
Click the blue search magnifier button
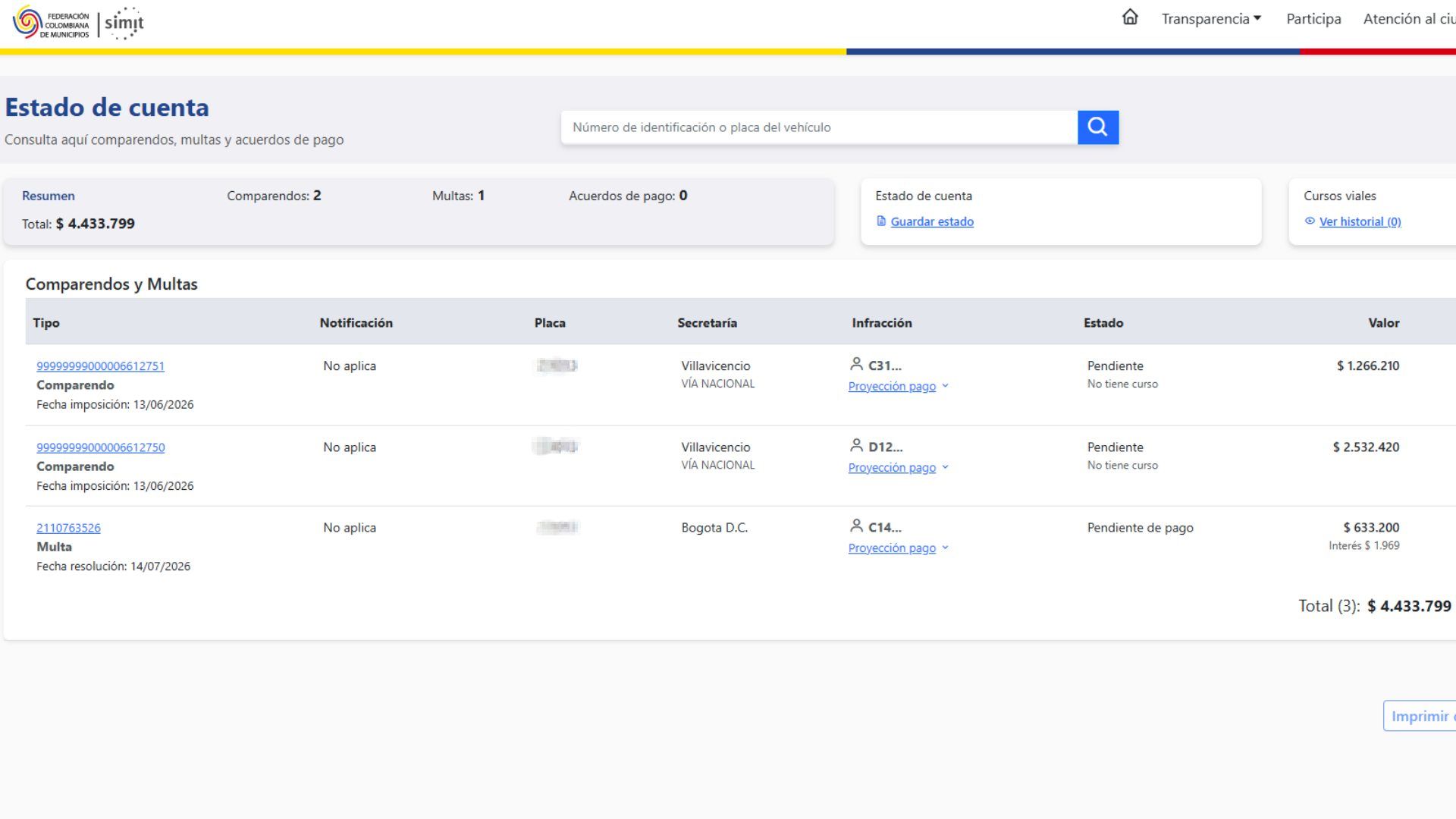[x=1098, y=127]
